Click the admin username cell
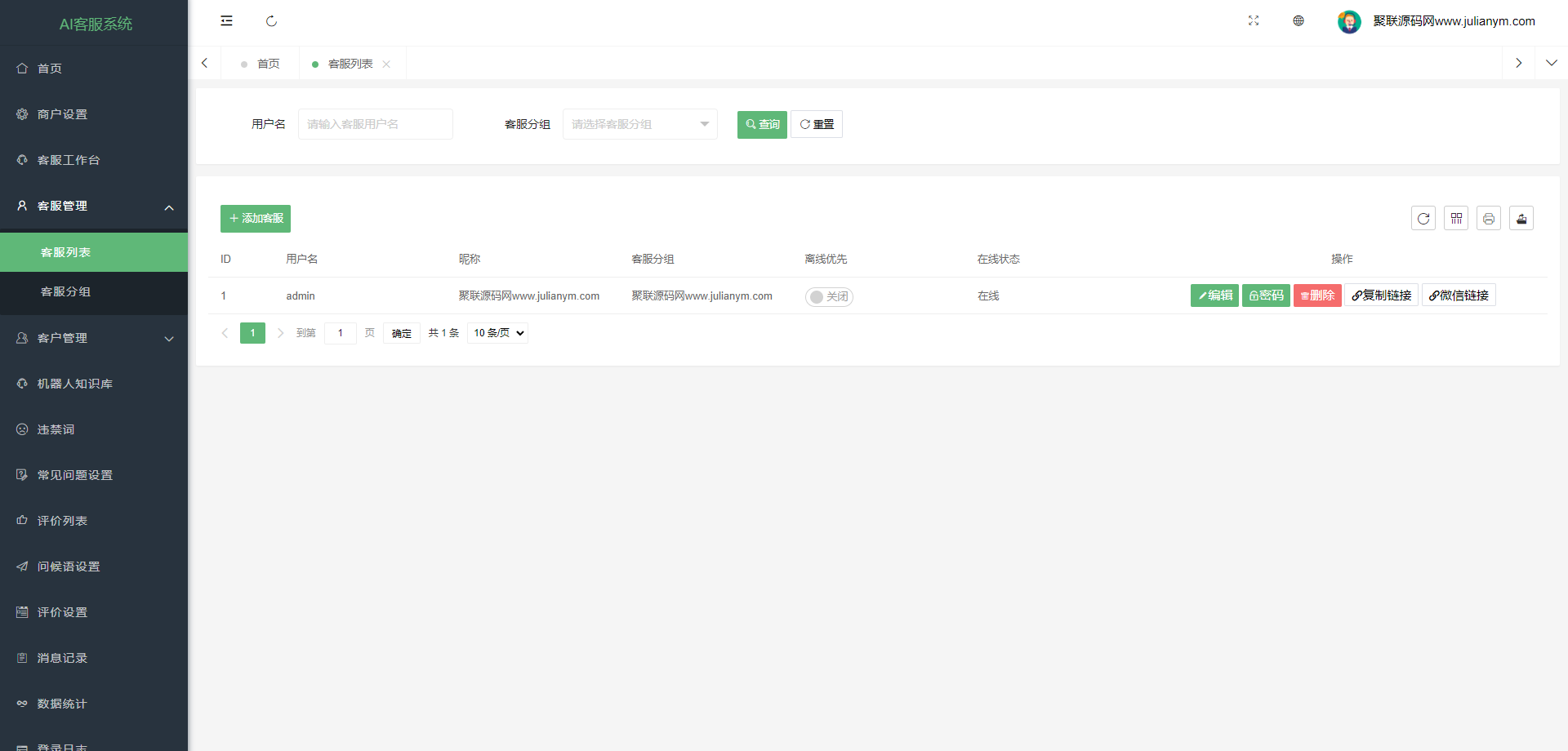1568x751 pixels. coord(301,296)
